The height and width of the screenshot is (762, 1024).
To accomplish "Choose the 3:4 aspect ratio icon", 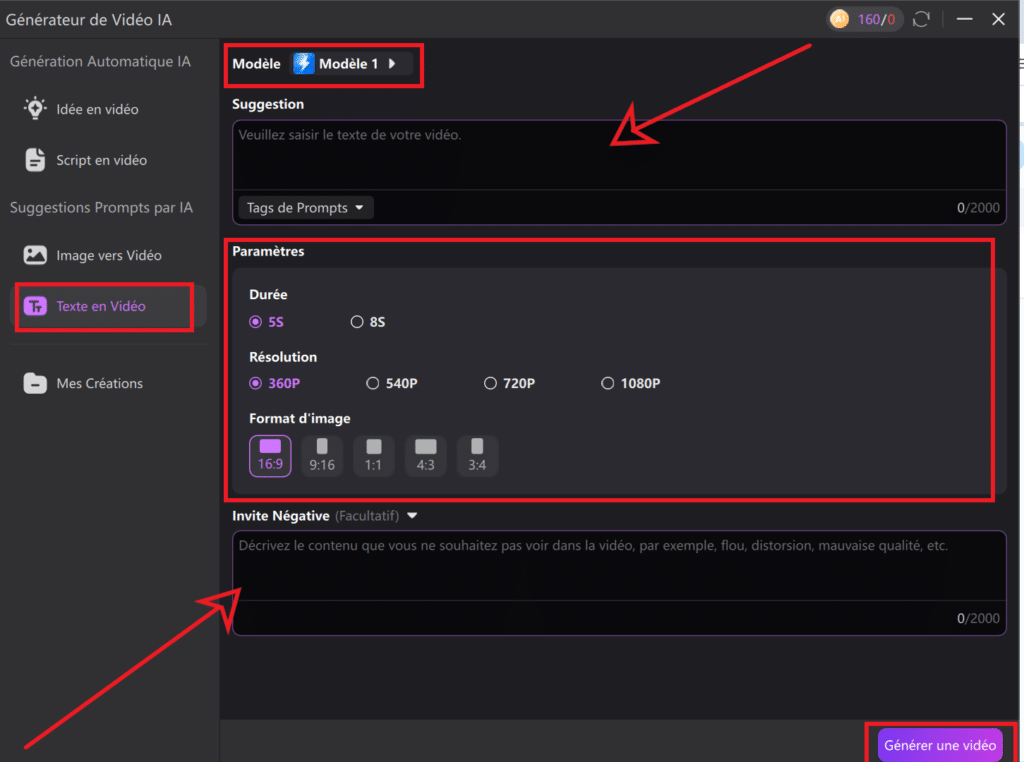I will [477, 455].
